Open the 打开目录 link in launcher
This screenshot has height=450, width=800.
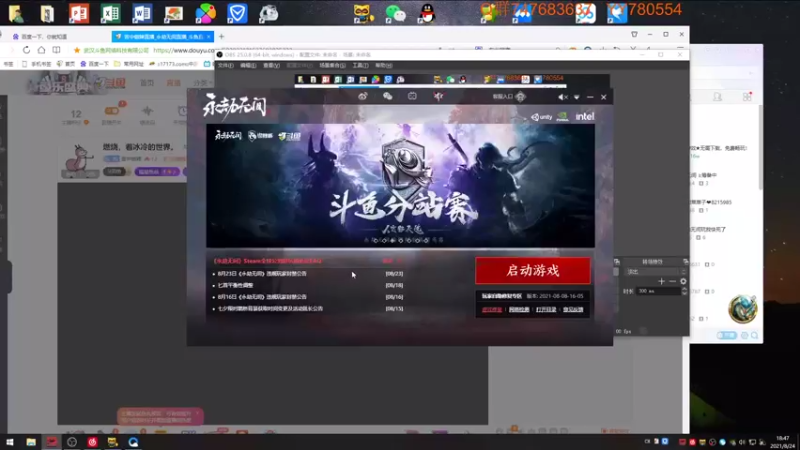point(546,310)
